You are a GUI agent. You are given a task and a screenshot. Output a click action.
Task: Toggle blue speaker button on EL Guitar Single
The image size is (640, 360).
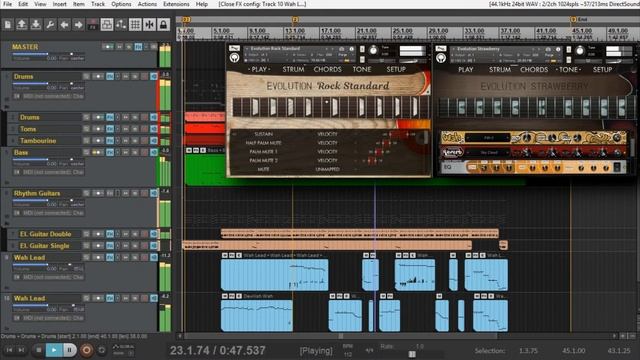[x=153, y=246]
